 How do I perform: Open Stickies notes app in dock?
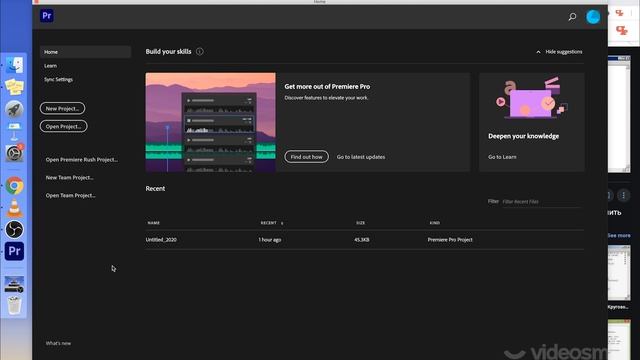tap(14, 87)
